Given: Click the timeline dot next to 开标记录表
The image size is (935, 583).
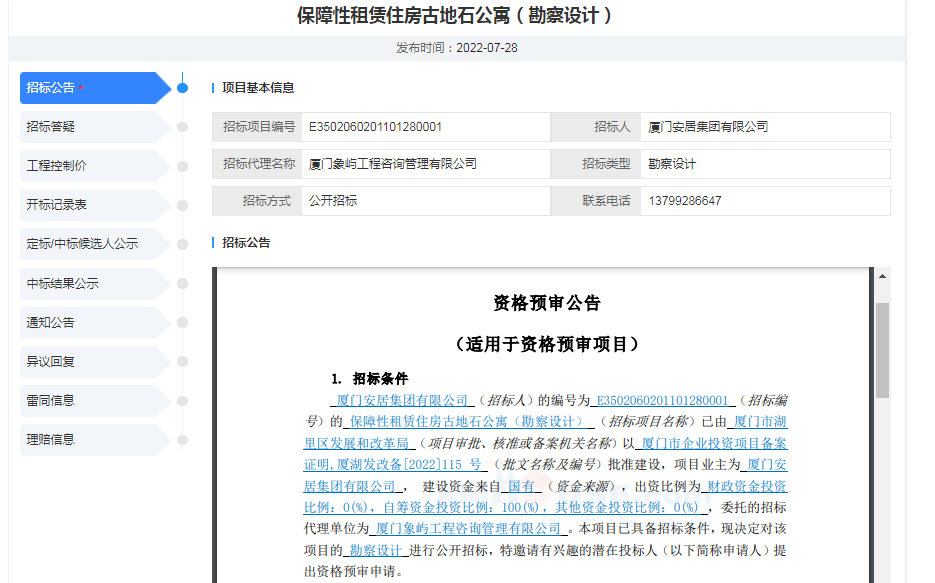Looking at the screenshot, I should pyautogui.click(x=182, y=205).
